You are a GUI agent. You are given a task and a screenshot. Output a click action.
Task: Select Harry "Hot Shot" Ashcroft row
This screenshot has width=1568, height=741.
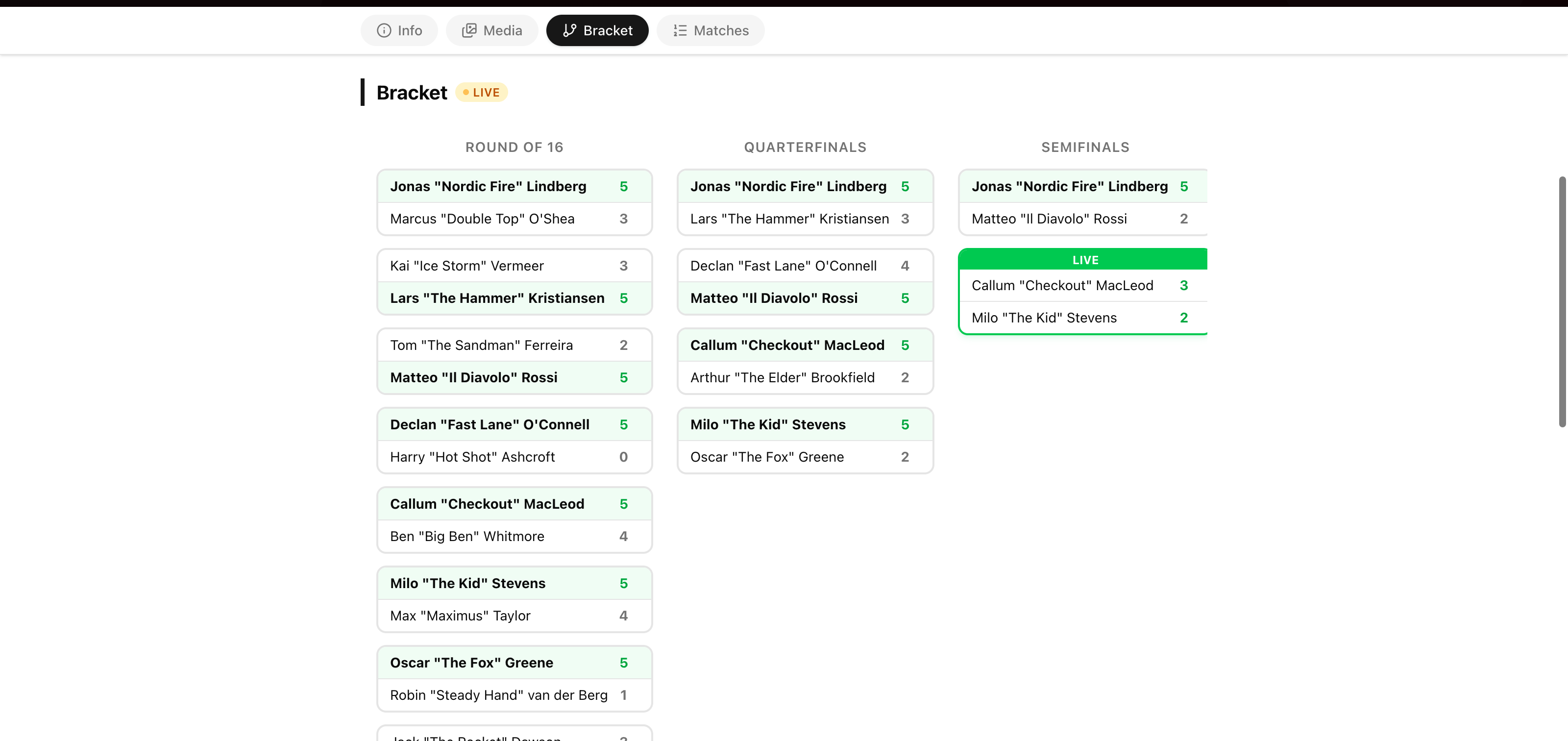coord(514,457)
